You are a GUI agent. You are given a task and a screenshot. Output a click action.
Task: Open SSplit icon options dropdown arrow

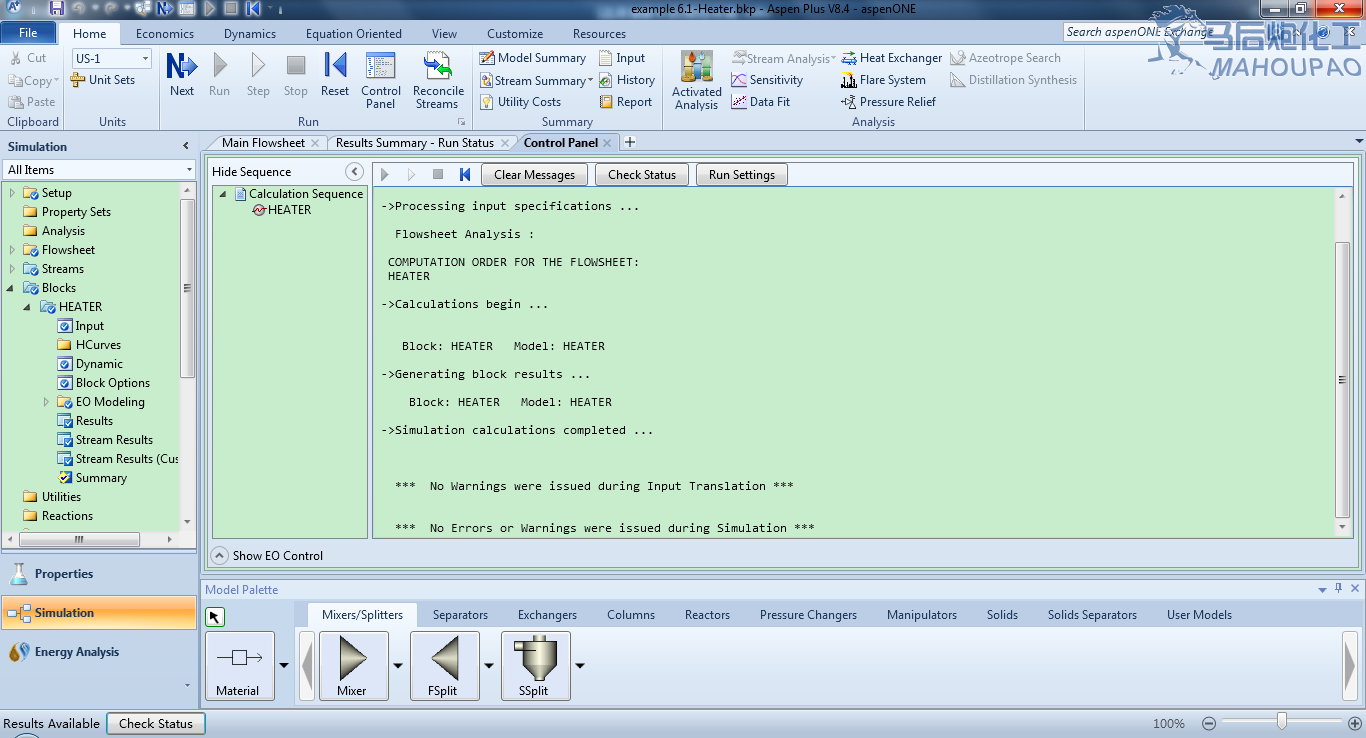(x=580, y=666)
